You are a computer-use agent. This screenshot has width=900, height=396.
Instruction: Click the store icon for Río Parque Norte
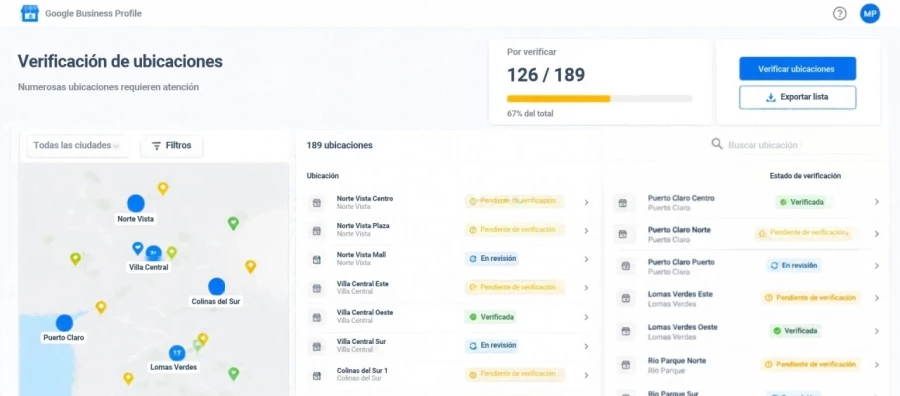pos(626,364)
